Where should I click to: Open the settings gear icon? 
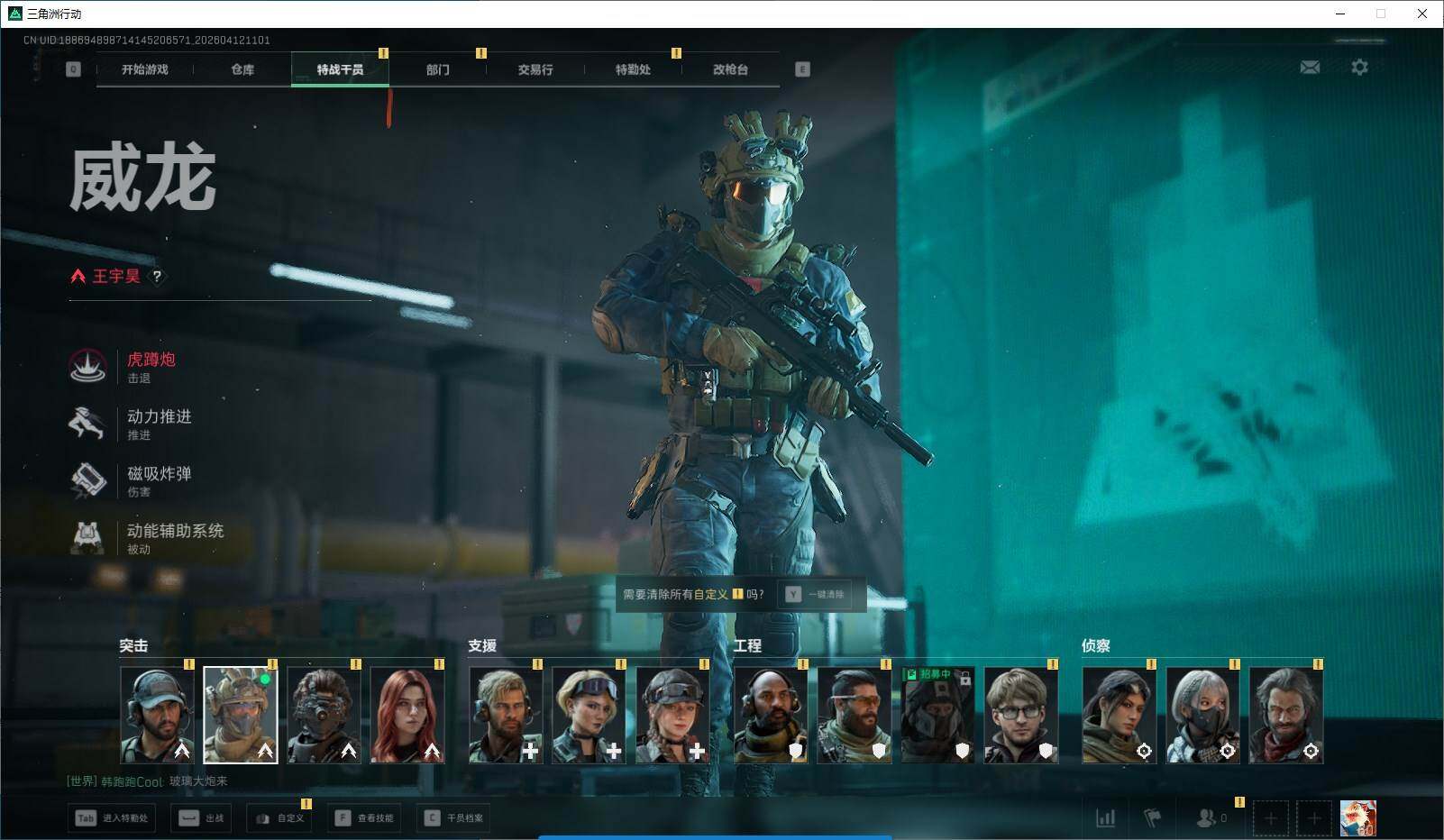1359,68
